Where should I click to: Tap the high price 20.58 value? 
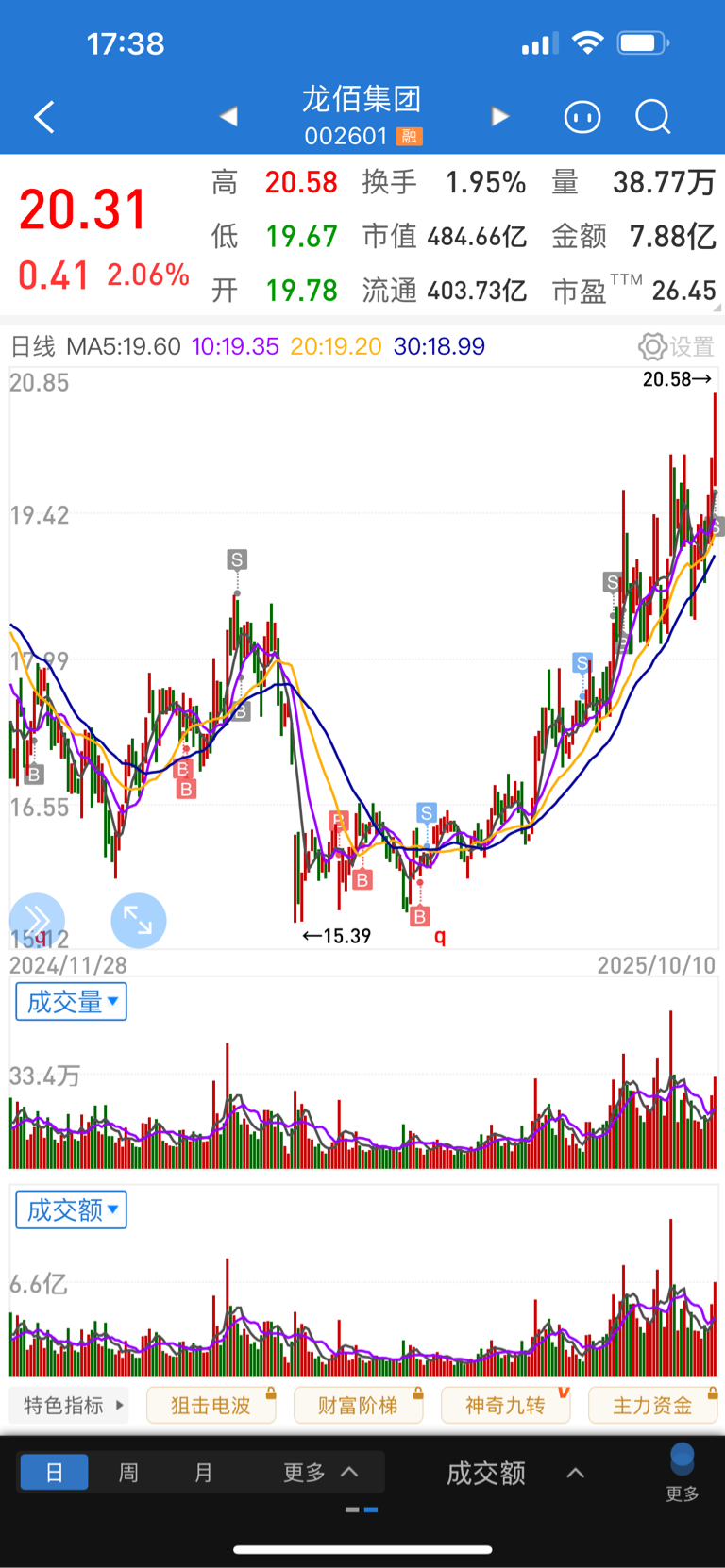point(301,182)
